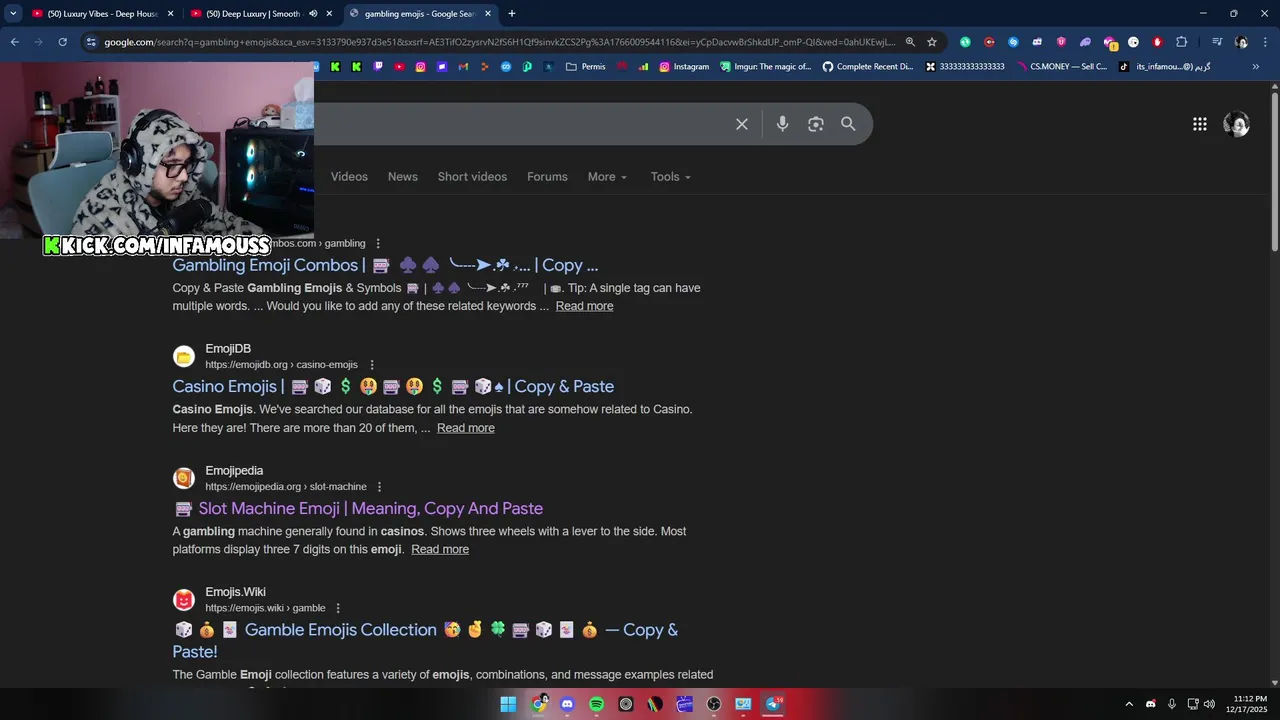Click Read more under Slot Machine Emoji
Screen dimensions: 1280x720
(x=440, y=549)
